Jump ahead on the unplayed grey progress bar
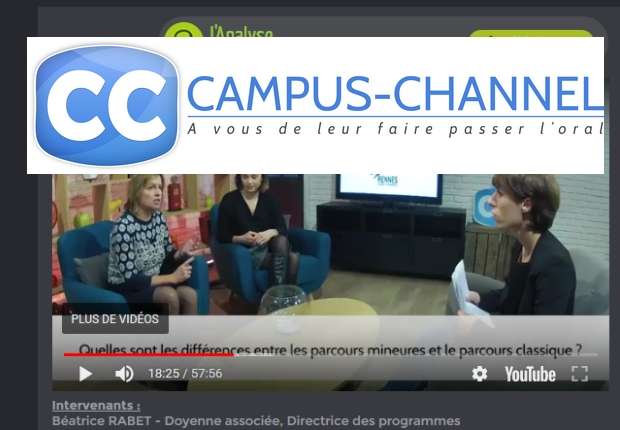This screenshot has height=430, width=620. point(415,354)
